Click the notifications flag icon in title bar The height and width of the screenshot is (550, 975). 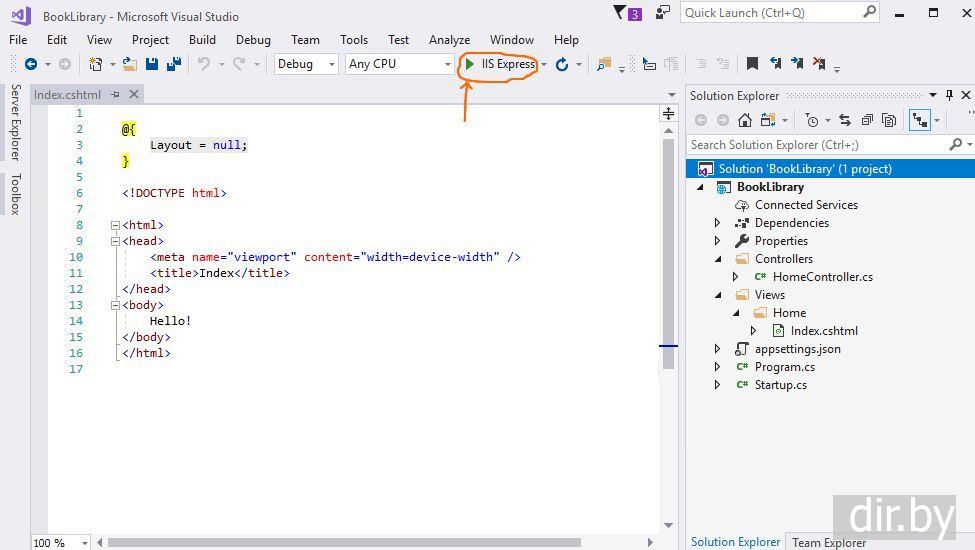pyautogui.click(x=620, y=13)
